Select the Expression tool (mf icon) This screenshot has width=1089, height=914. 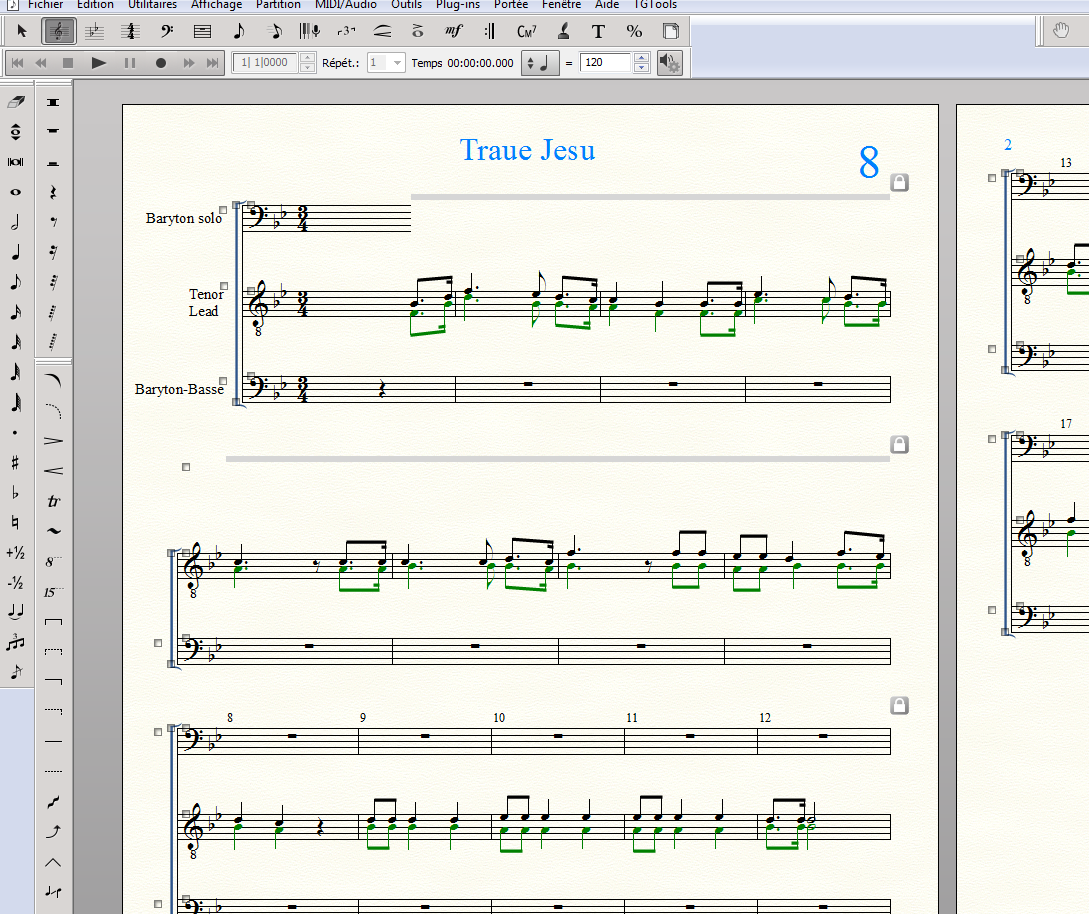pyautogui.click(x=453, y=32)
